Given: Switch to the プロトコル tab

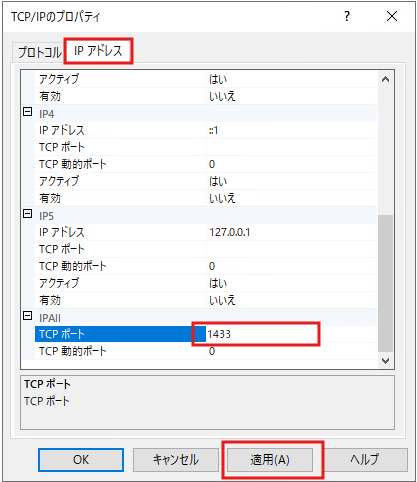Looking at the screenshot, I should coord(38,52).
